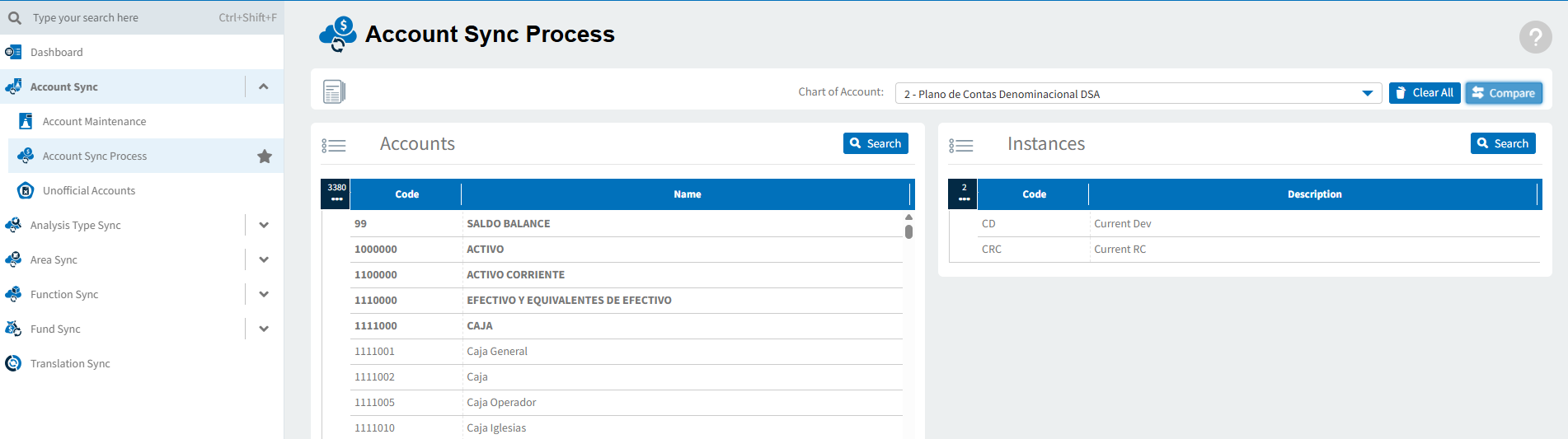Screen dimensions: 1568x439
Task: Click the Compare button
Action: (1504, 93)
